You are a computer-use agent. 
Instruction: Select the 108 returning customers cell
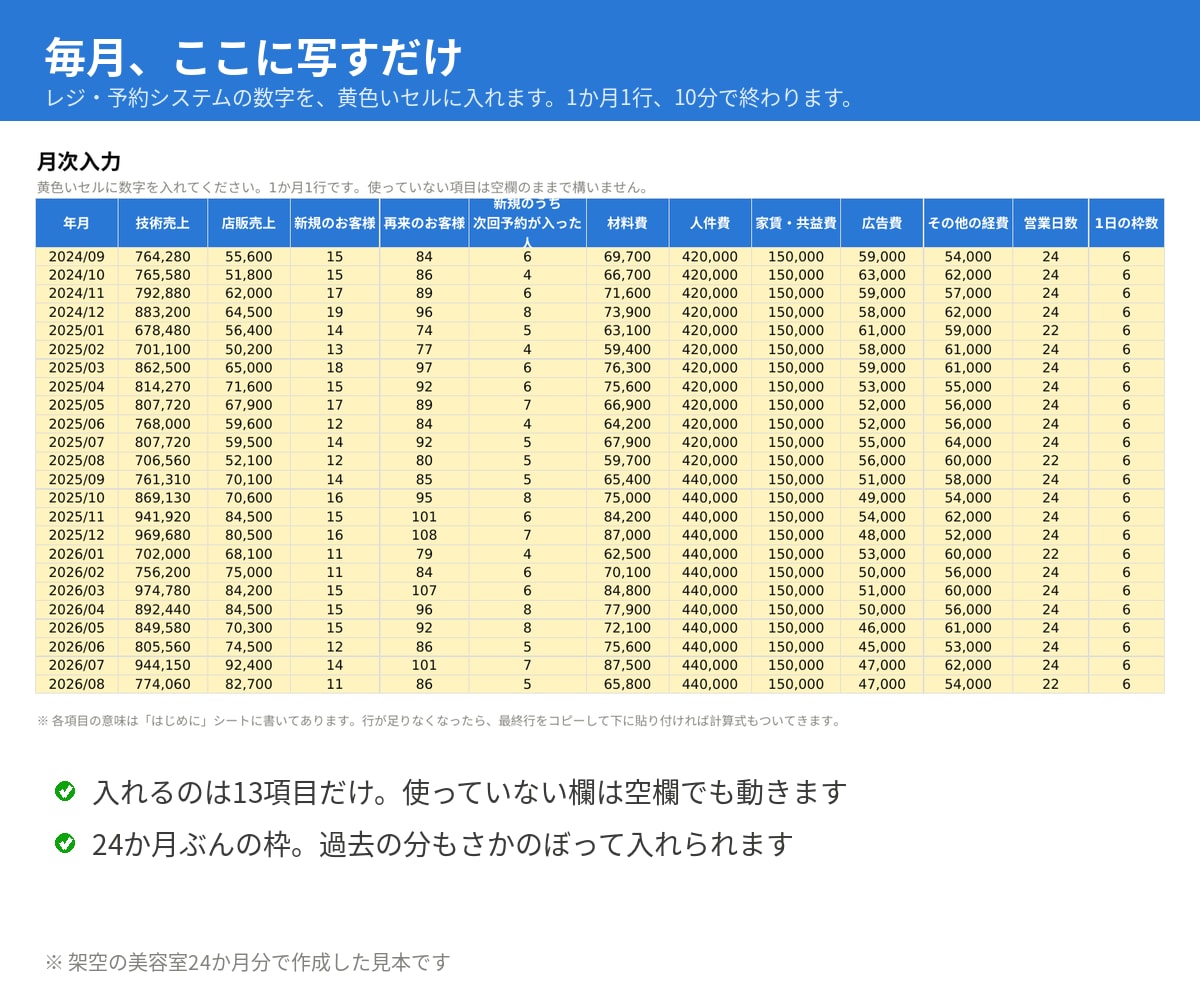[x=424, y=535]
